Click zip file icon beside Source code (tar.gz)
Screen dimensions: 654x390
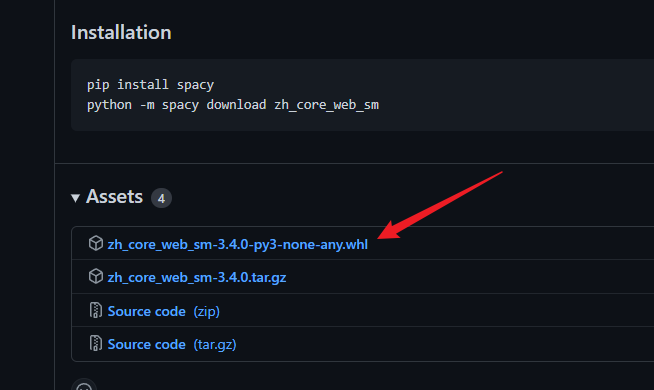click(96, 343)
